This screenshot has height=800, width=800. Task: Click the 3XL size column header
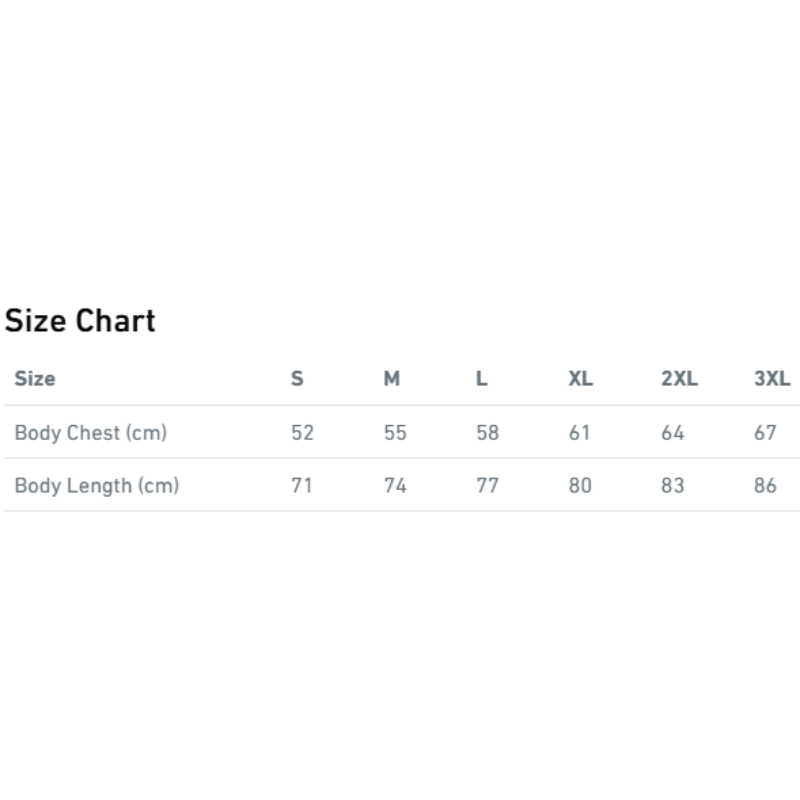(x=772, y=379)
